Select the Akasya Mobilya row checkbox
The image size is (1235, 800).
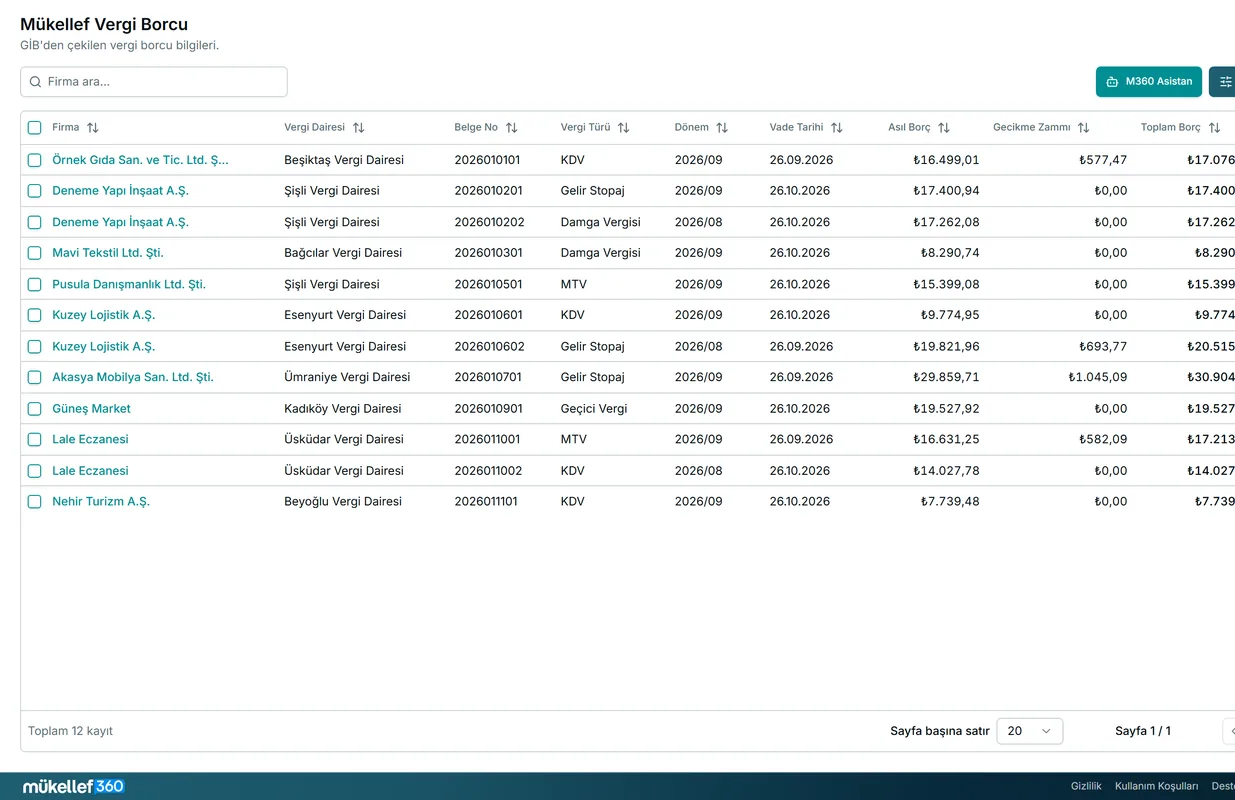click(x=35, y=377)
